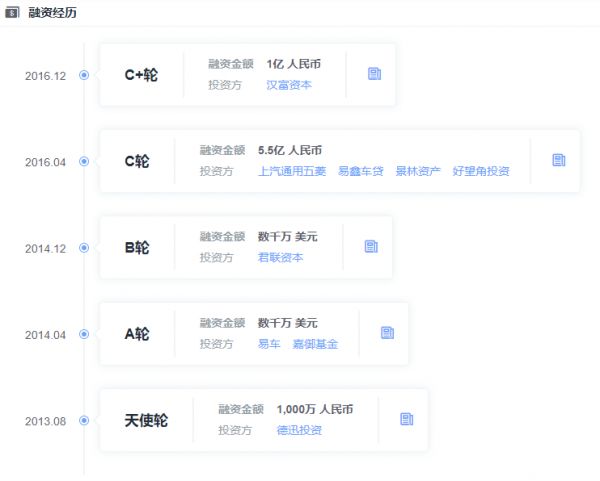The height and width of the screenshot is (481, 600).
Task: Select the 2013.08 timeline marker dot
Action: (84, 420)
